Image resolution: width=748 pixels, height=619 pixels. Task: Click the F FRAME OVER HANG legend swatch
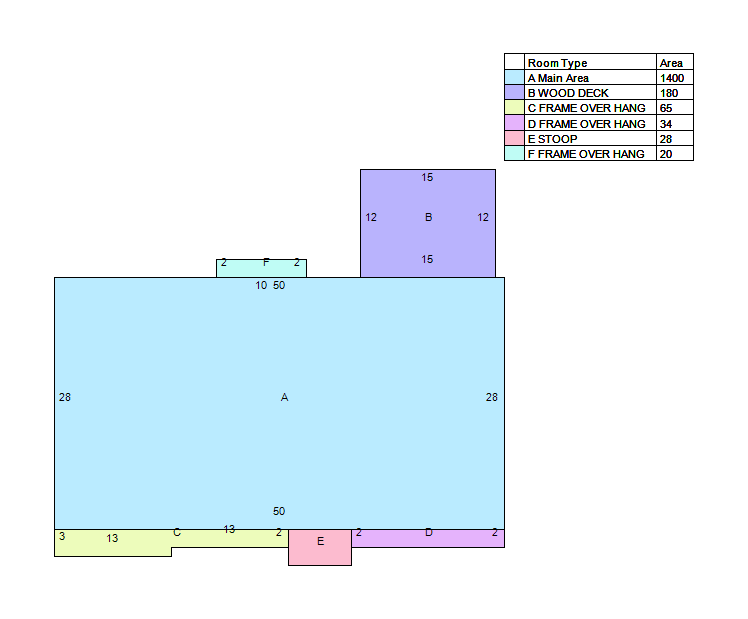[514, 154]
